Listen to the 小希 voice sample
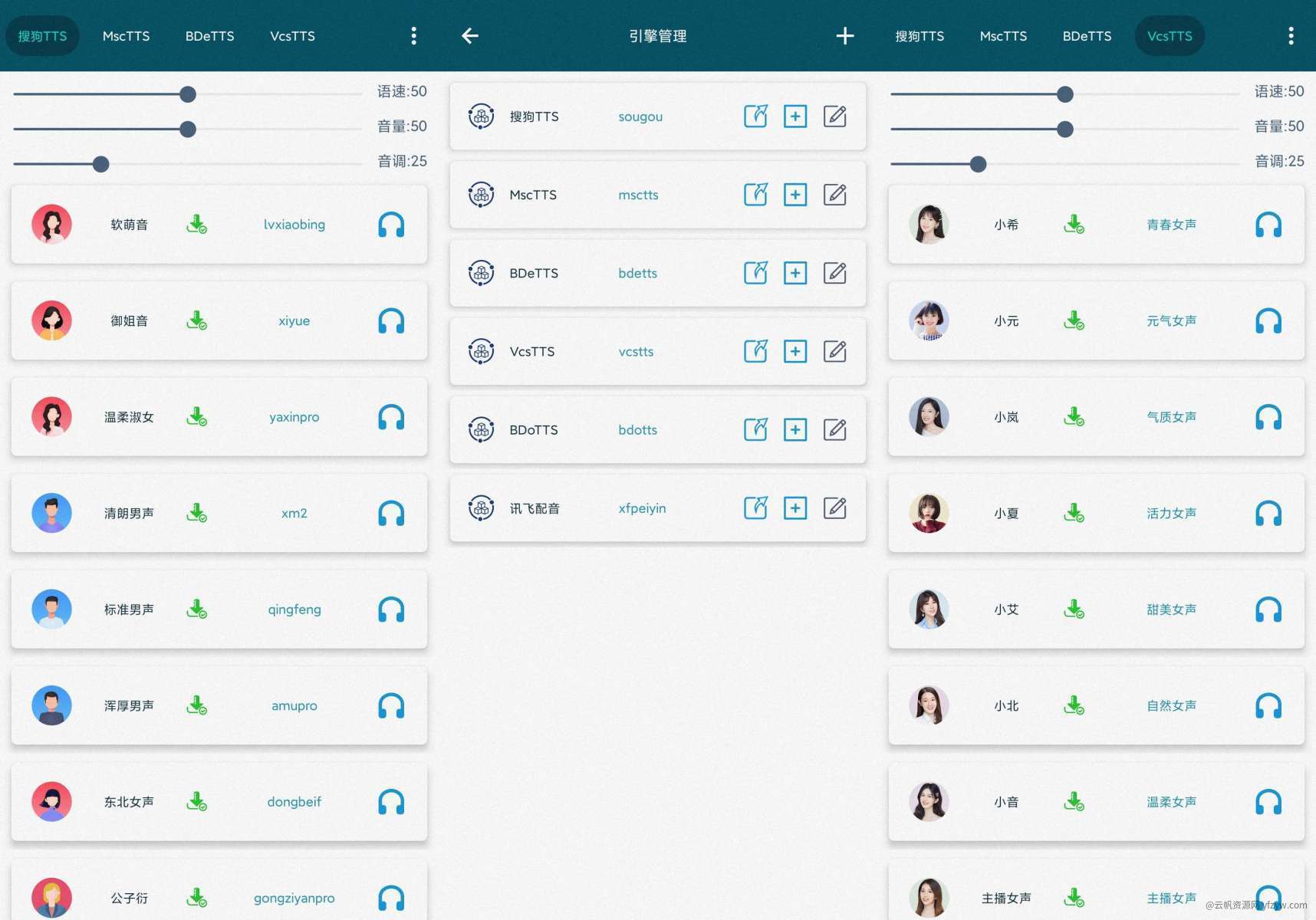This screenshot has height=920, width=1316. 1268,225
